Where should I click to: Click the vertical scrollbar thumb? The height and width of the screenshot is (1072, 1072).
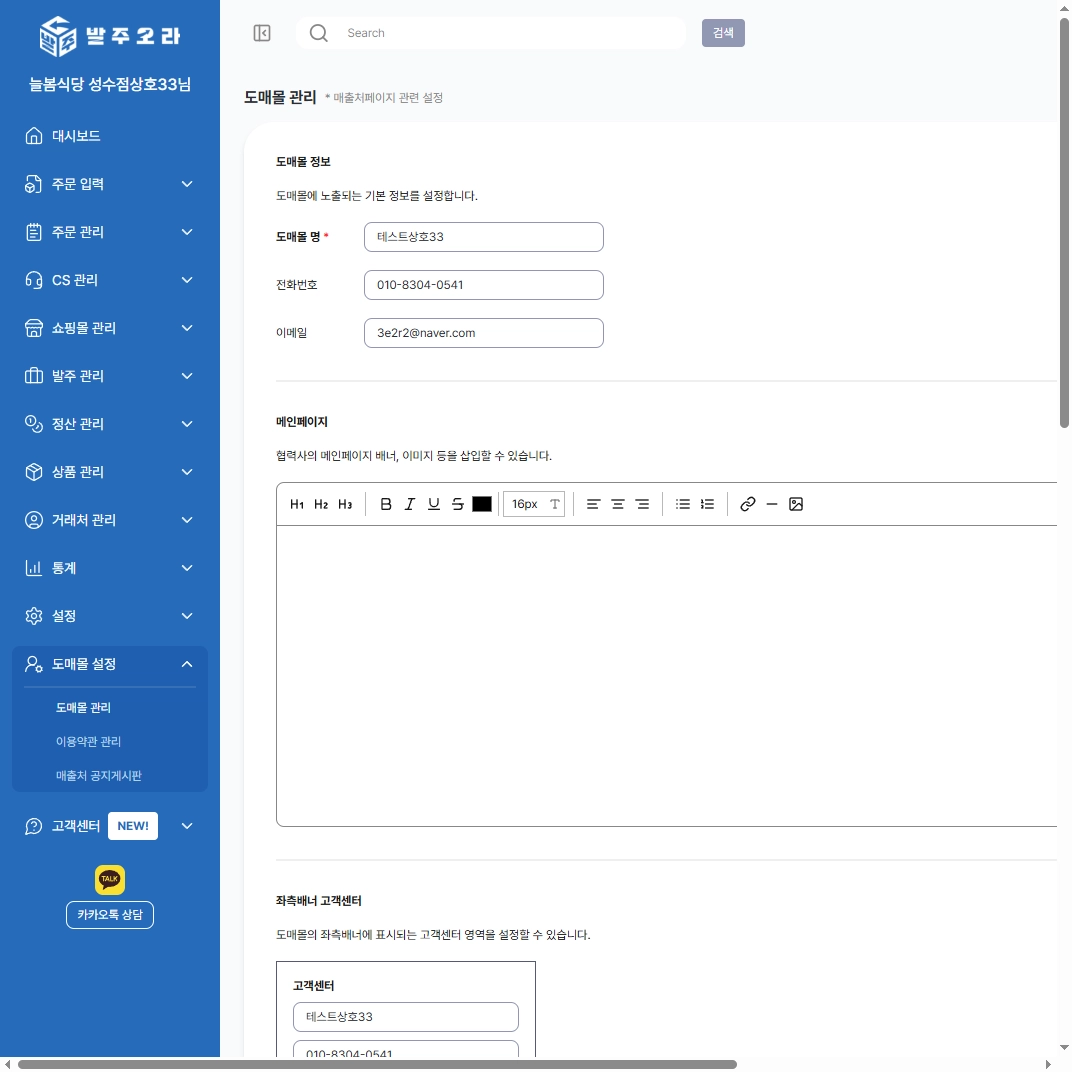coord(1064,223)
